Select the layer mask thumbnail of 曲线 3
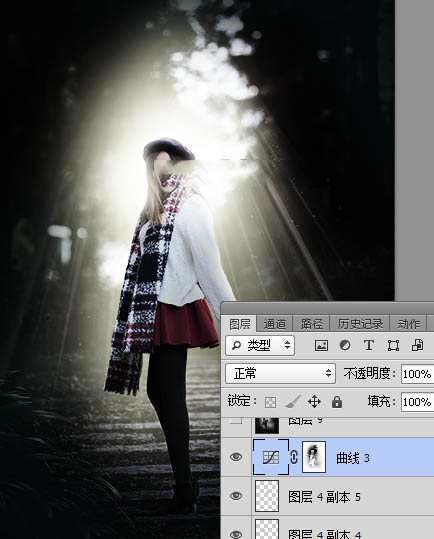 314,457
